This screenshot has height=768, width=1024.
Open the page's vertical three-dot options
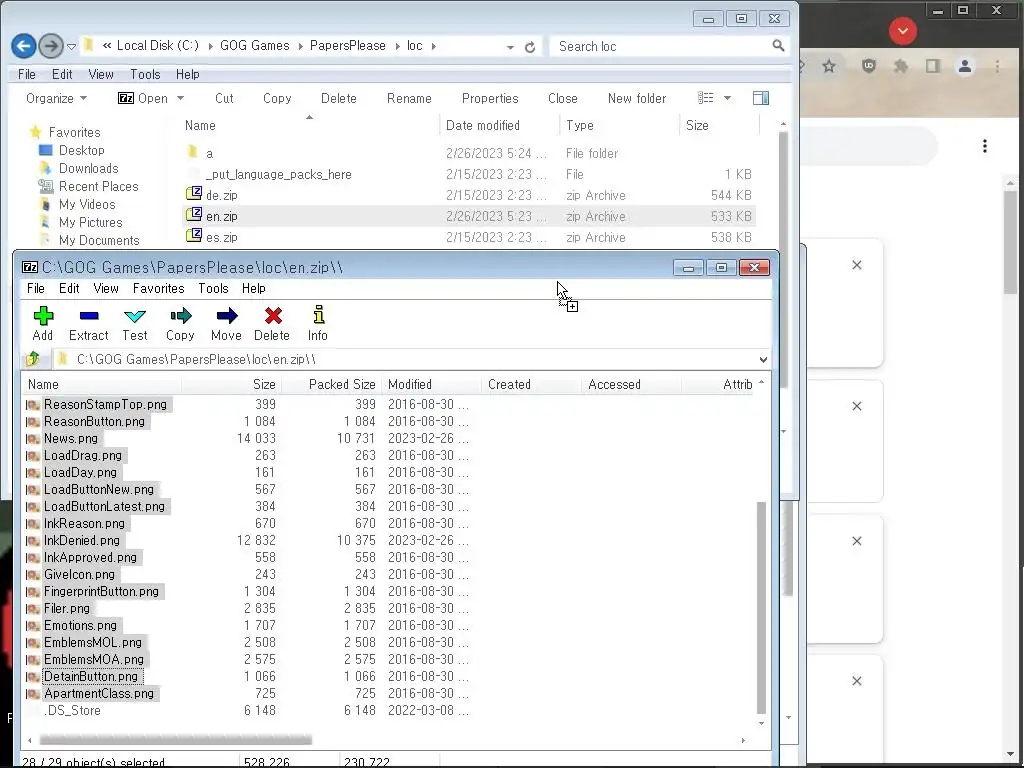[x=984, y=146]
